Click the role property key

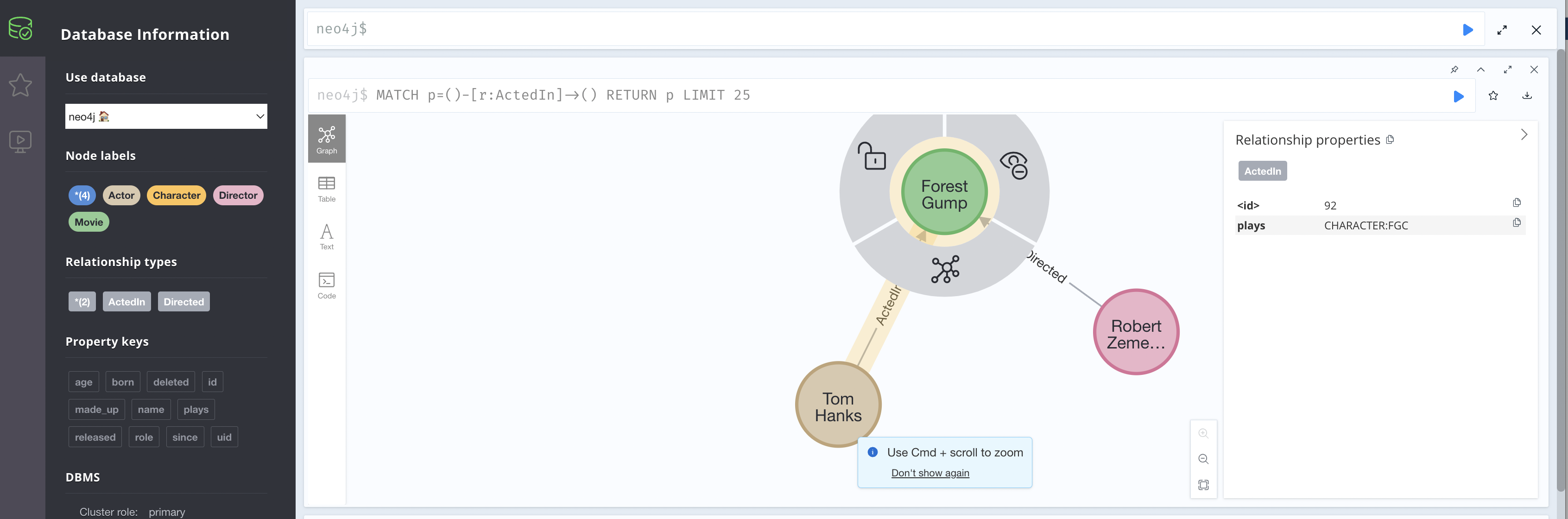point(144,437)
